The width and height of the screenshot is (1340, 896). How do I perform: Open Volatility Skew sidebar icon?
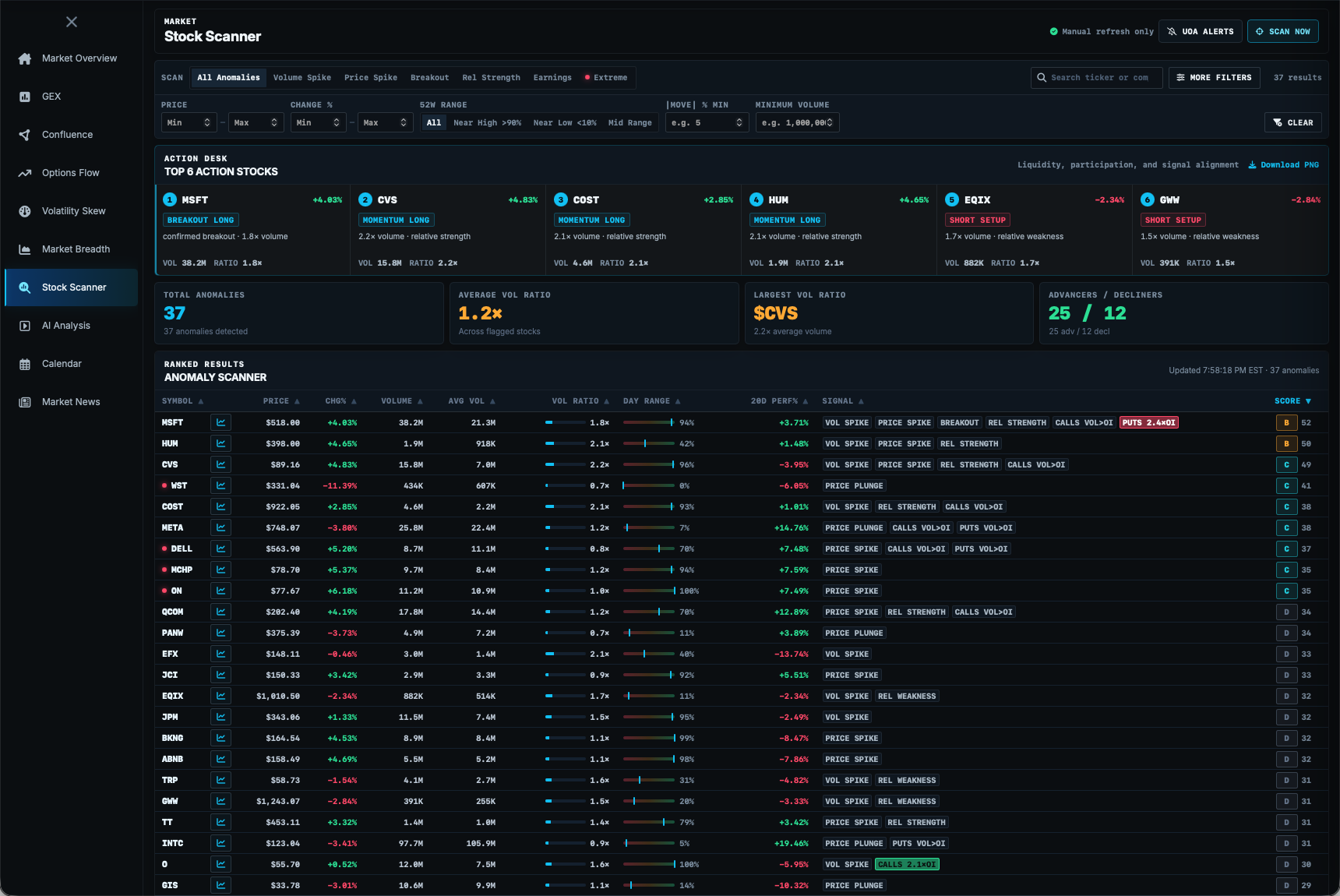25,211
